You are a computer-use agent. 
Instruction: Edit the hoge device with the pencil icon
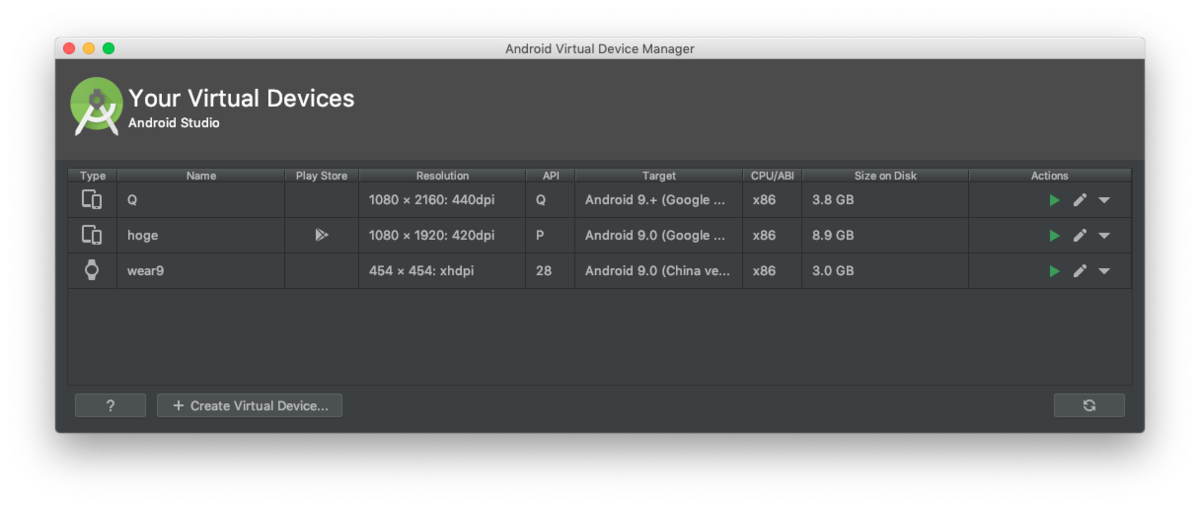click(1080, 236)
